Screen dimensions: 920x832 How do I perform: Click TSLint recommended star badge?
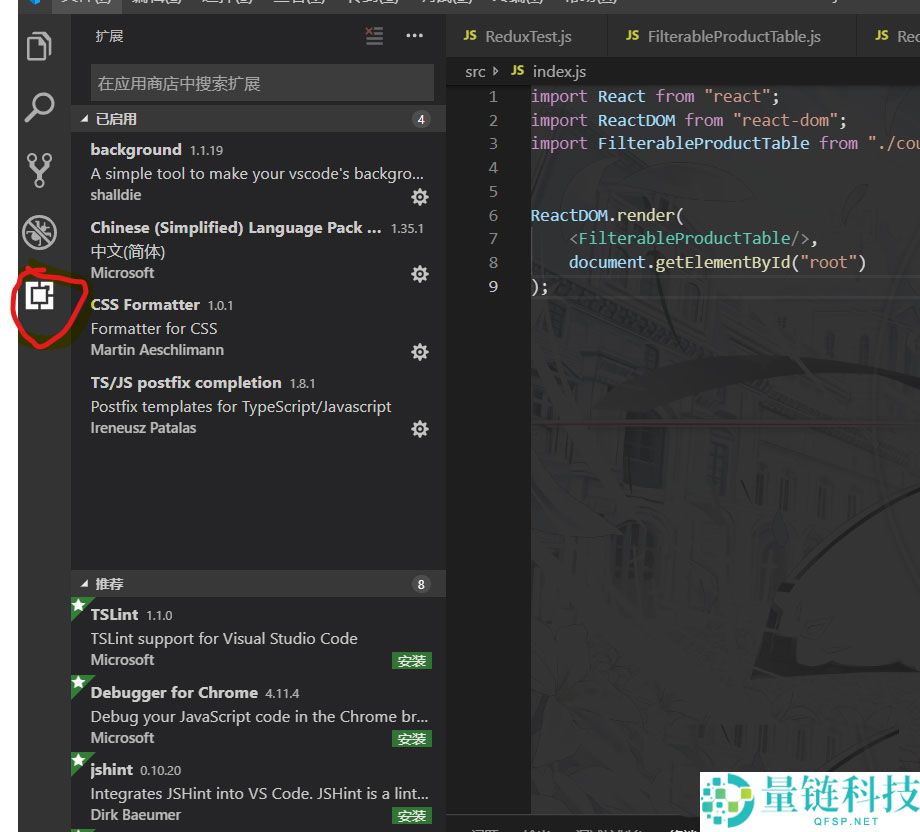[x=79, y=606]
